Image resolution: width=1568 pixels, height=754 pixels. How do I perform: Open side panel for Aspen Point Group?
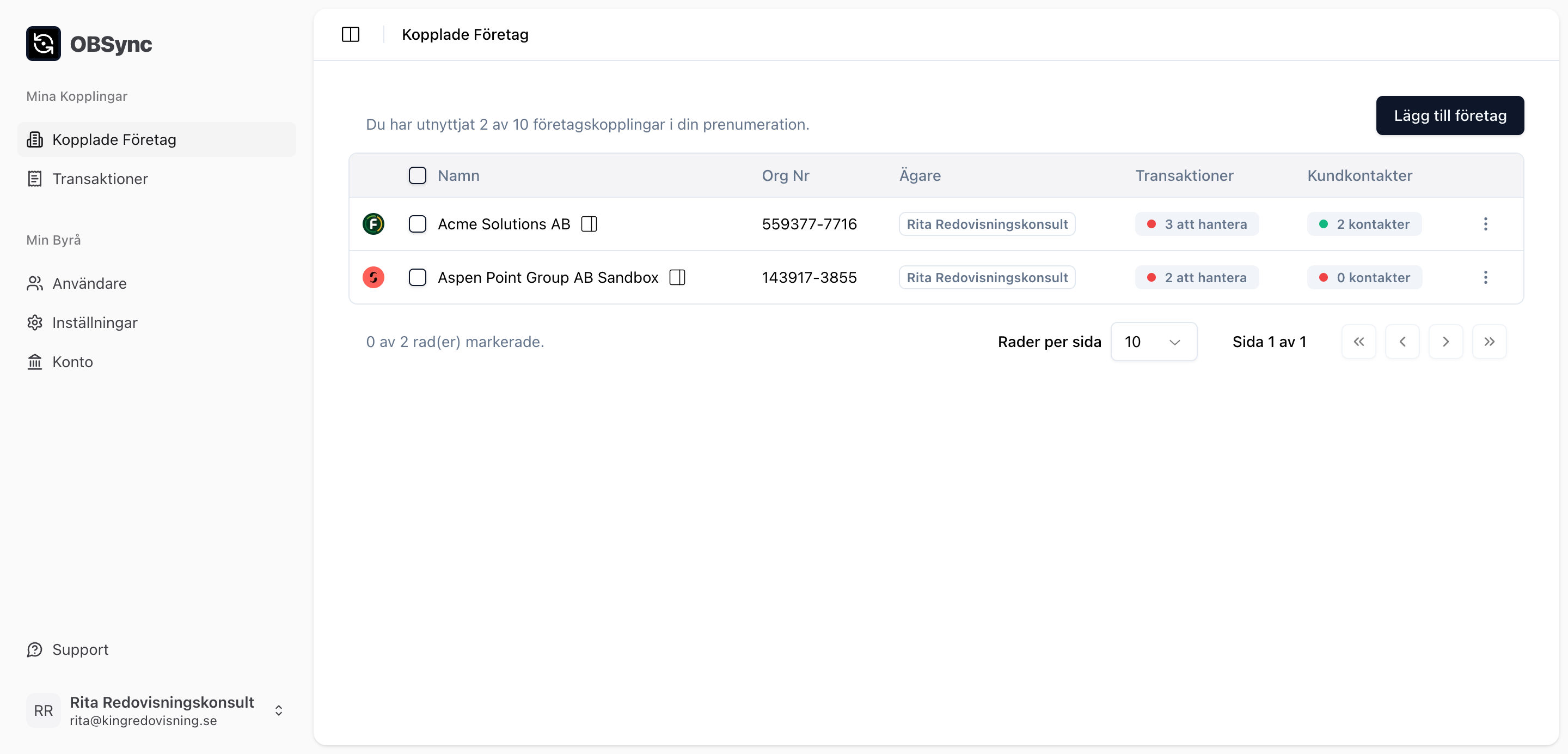pyautogui.click(x=677, y=278)
